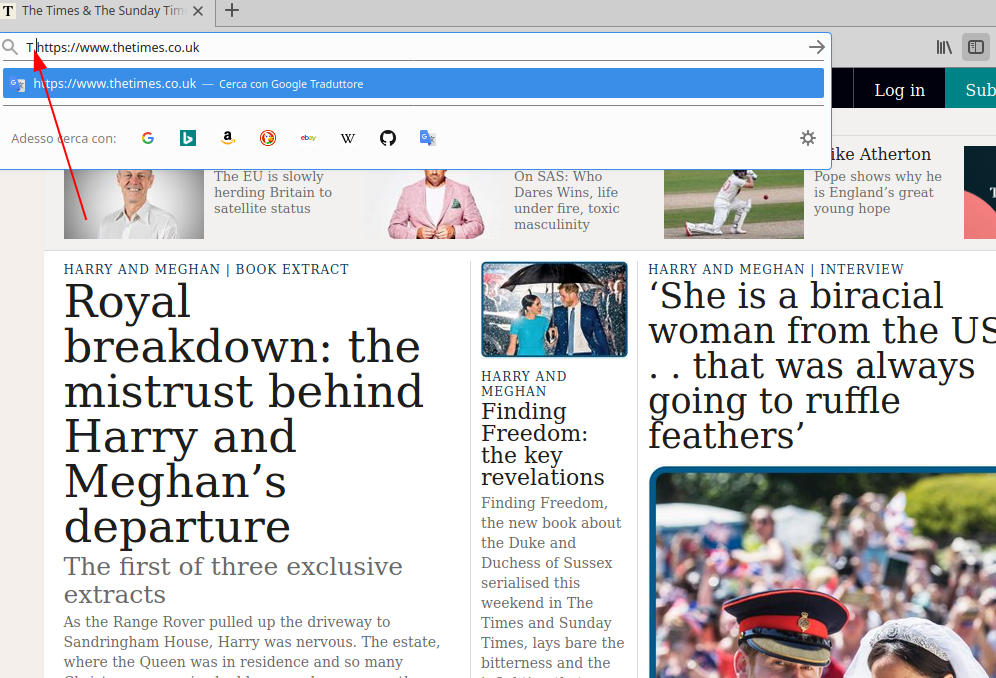This screenshot has height=678, width=996.
Task: Open article 'On SAS: Who Dares Wins'
Action: [x=567, y=200]
